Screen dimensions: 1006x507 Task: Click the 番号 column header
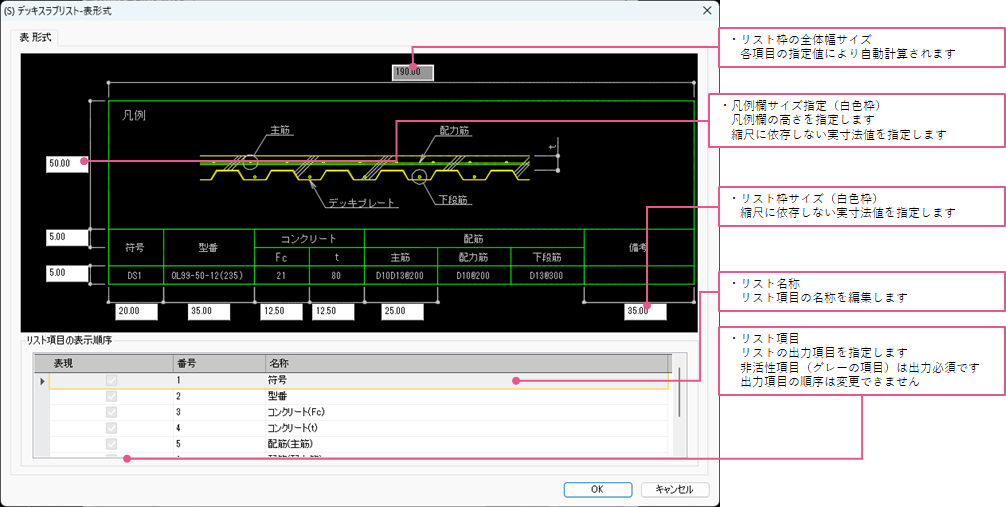click(219, 364)
